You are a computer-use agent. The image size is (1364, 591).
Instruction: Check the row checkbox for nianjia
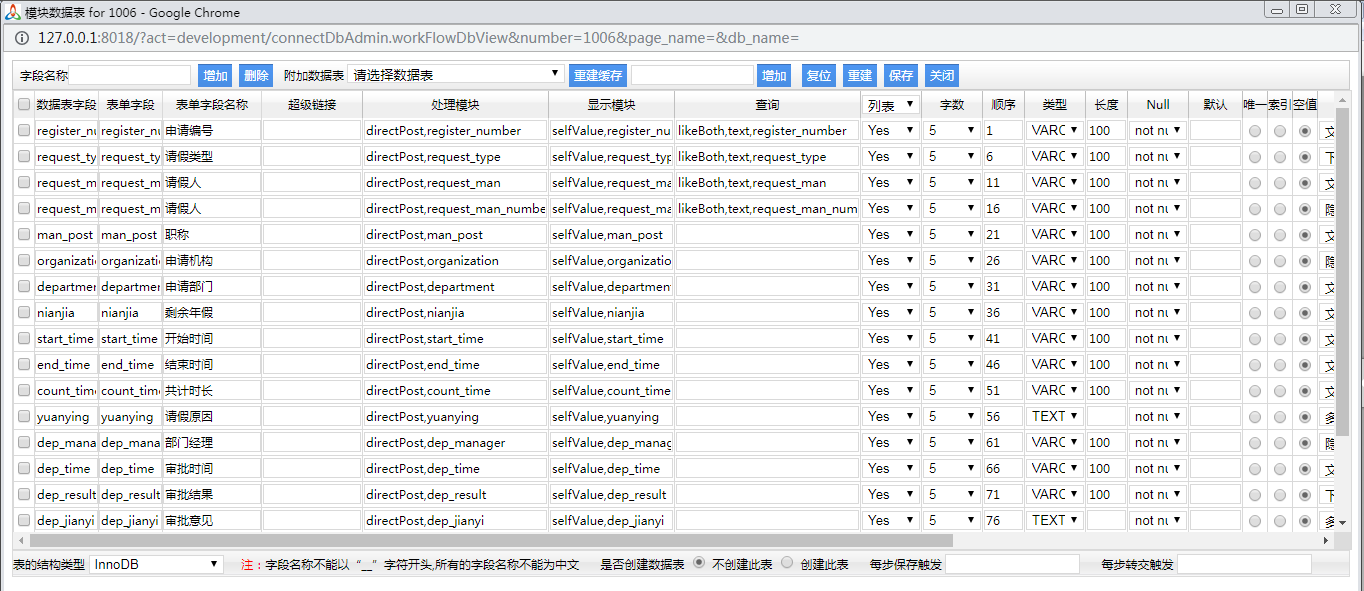pos(24,313)
